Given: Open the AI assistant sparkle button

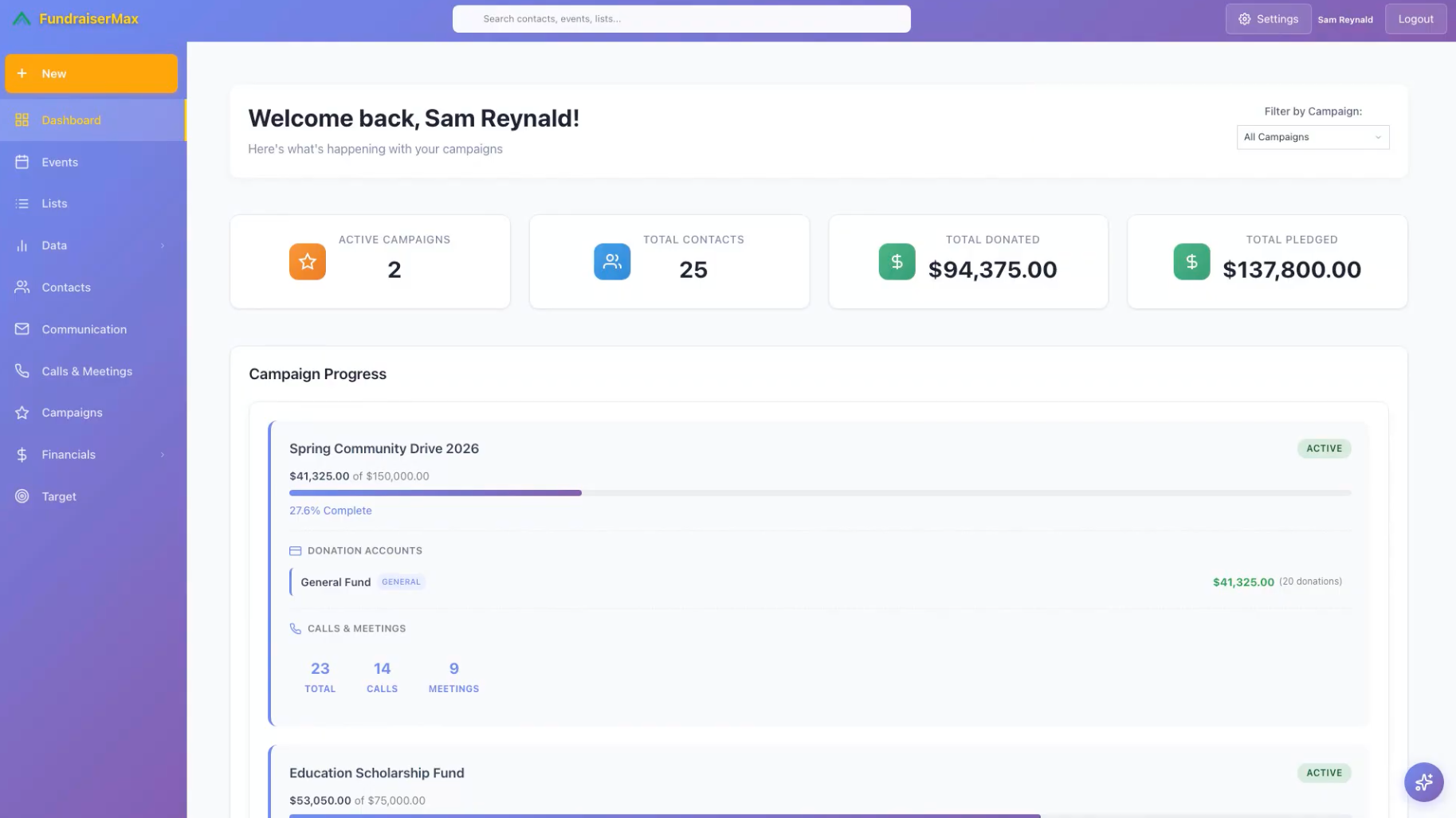Looking at the screenshot, I should pyautogui.click(x=1423, y=782).
